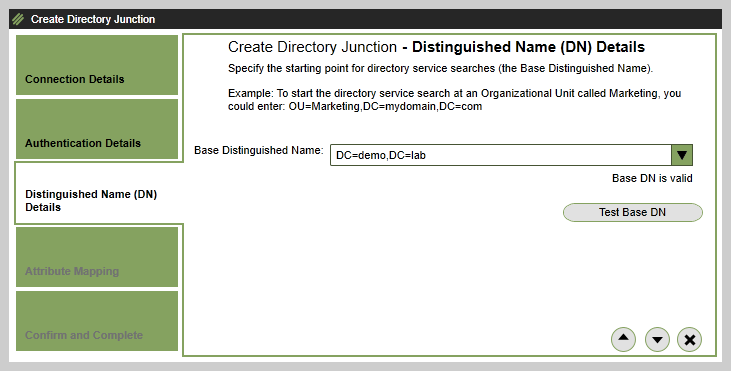Click the Test Base DN button
The image size is (731, 371).
(633, 213)
